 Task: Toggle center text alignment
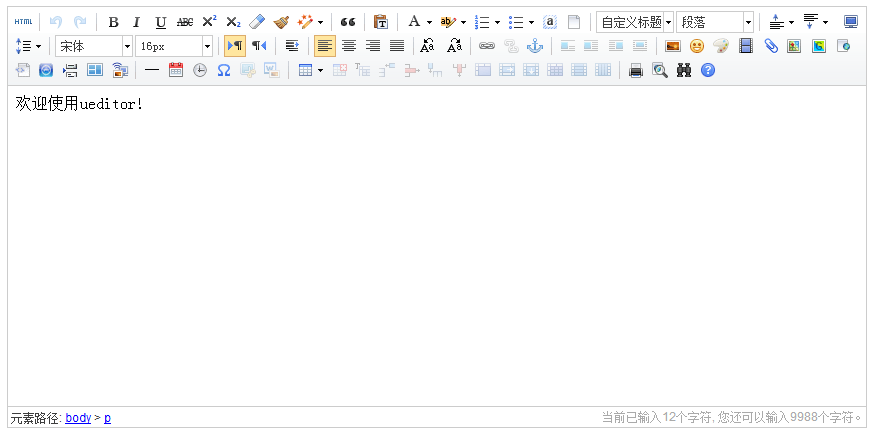[x=349, y=46]
